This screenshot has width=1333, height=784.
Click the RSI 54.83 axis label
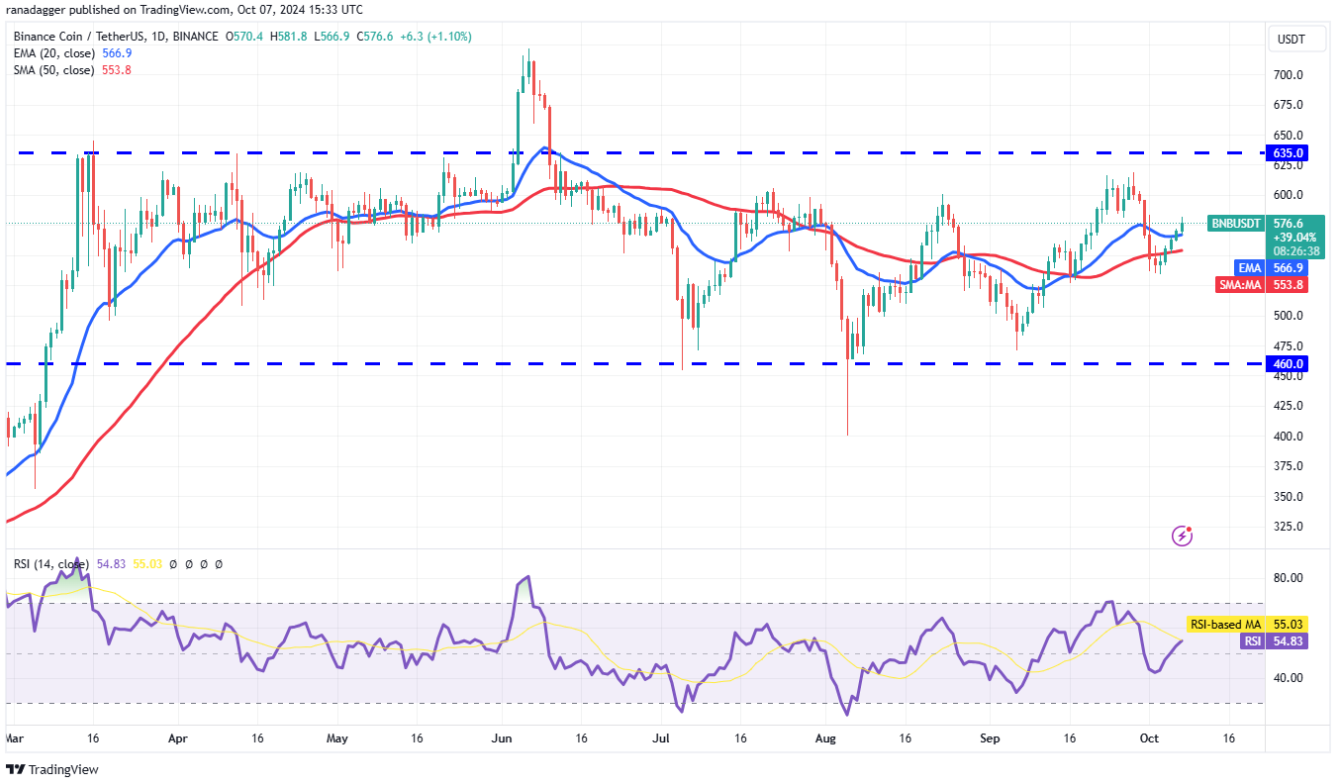[1272, 641]
